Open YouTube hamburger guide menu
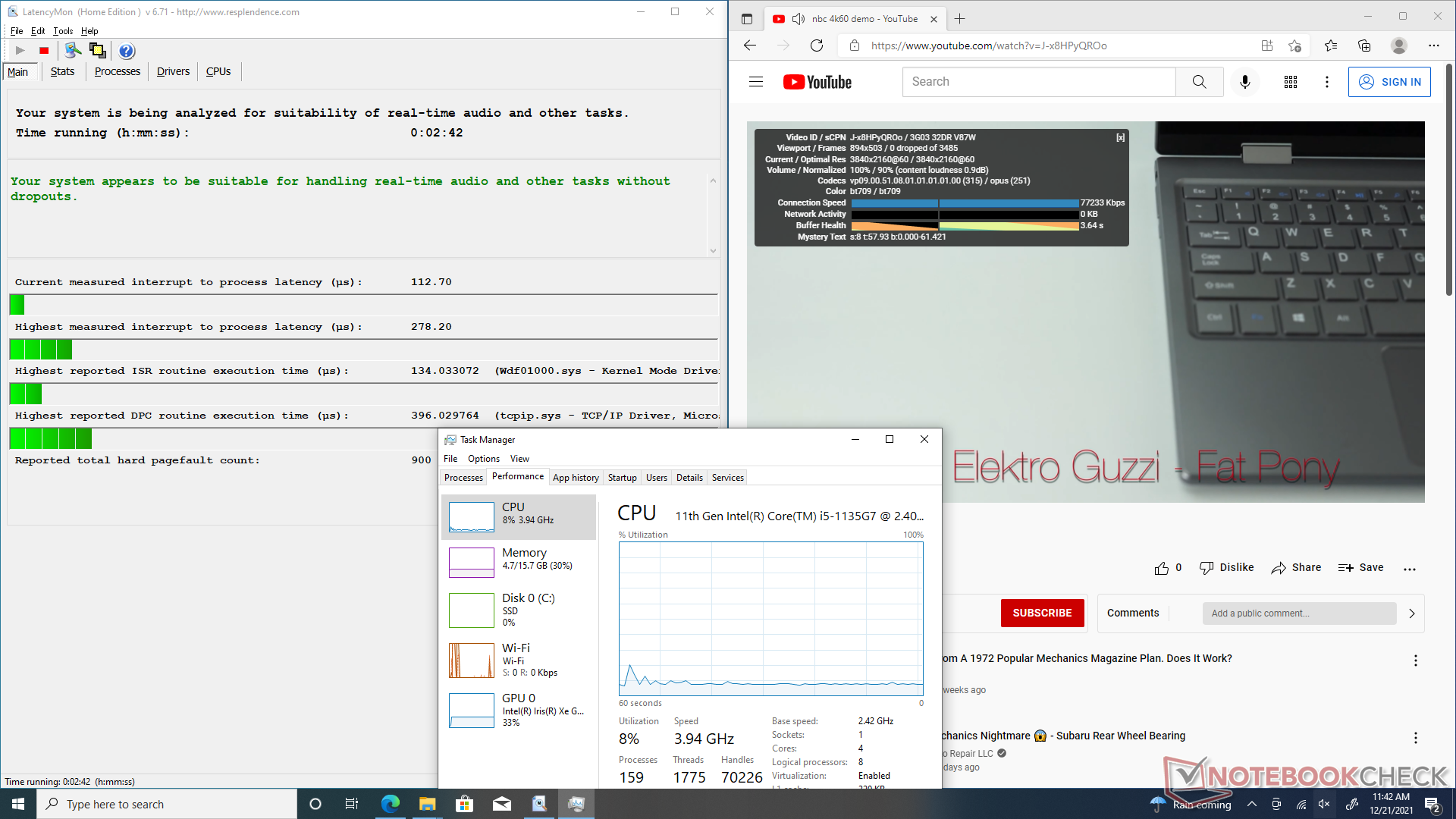1456x819 pixels. pyautogui.click(x=756, y=82)
